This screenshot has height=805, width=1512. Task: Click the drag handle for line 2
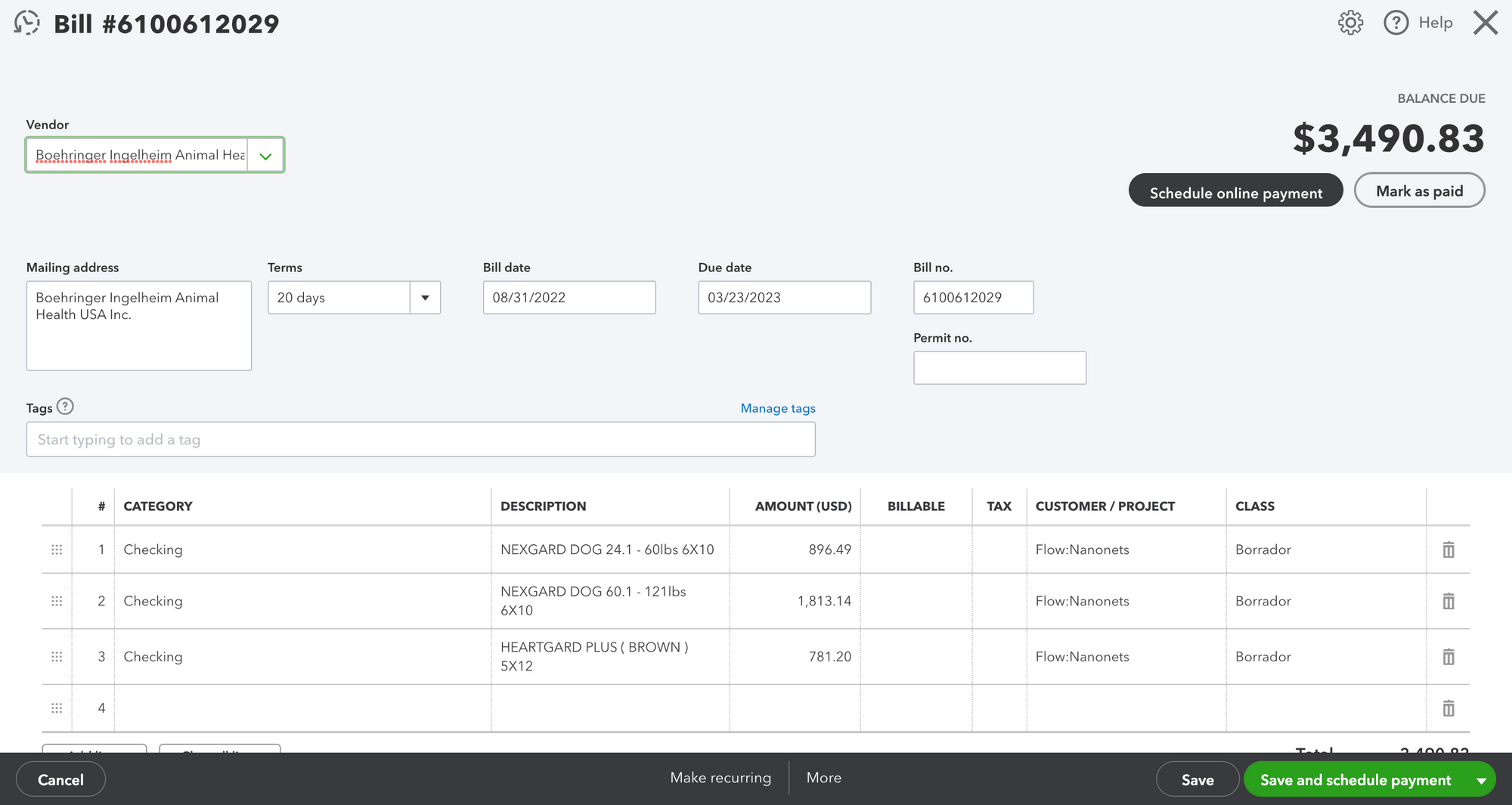click(x=56, y=601)
